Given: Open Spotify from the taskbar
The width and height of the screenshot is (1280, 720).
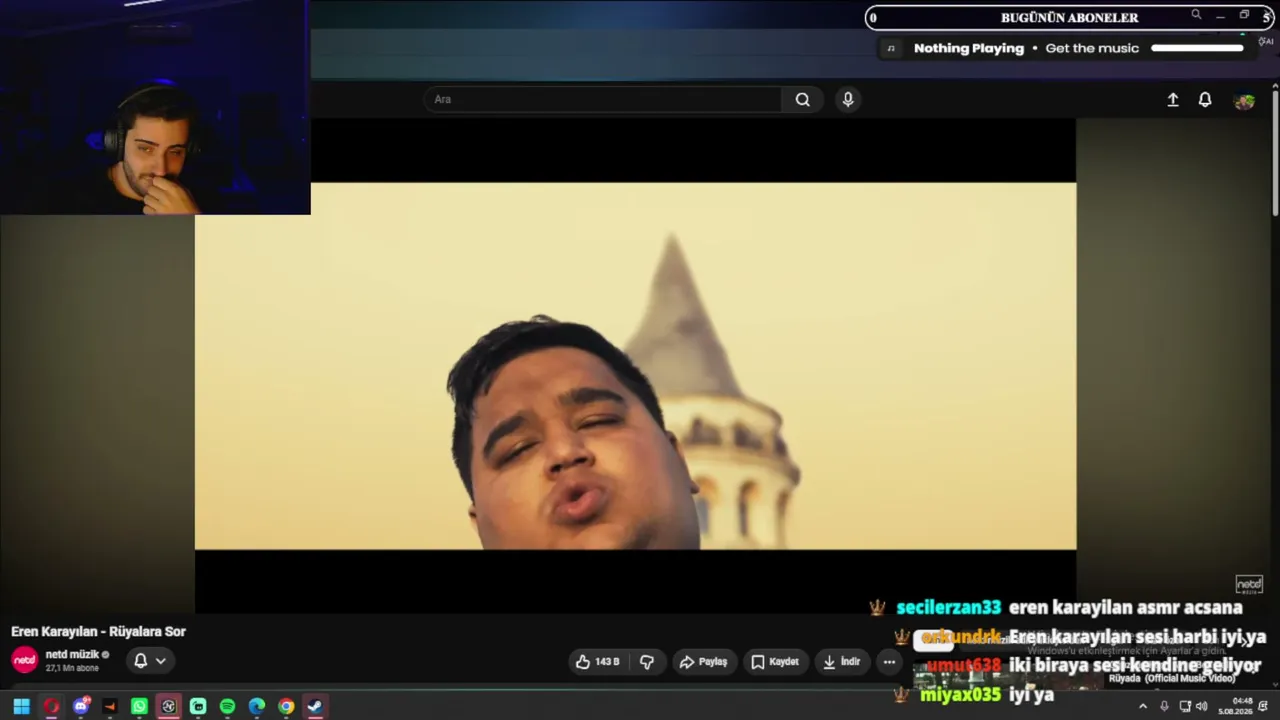Looking at the screenshot, I should coord(227,706).
